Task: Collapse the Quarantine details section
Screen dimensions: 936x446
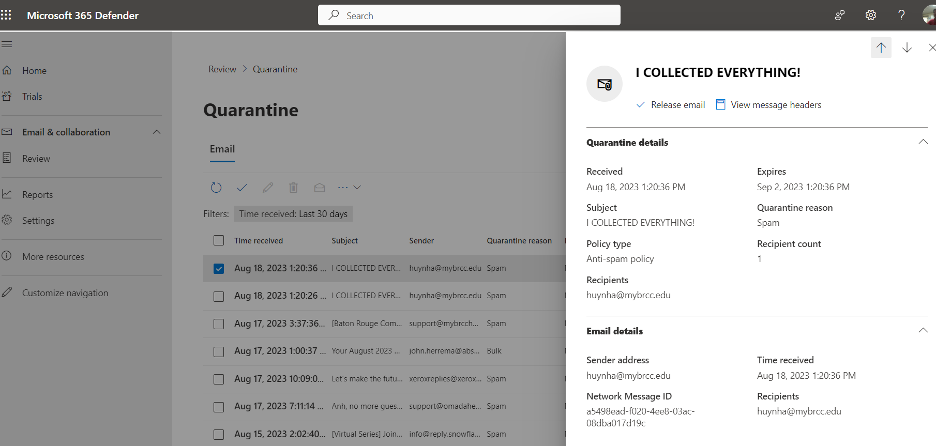Action: 922,142
